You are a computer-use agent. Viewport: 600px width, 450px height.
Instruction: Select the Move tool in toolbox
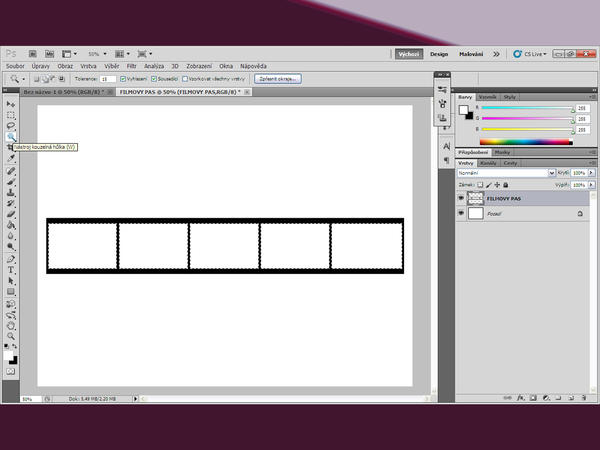coord(11,104)
